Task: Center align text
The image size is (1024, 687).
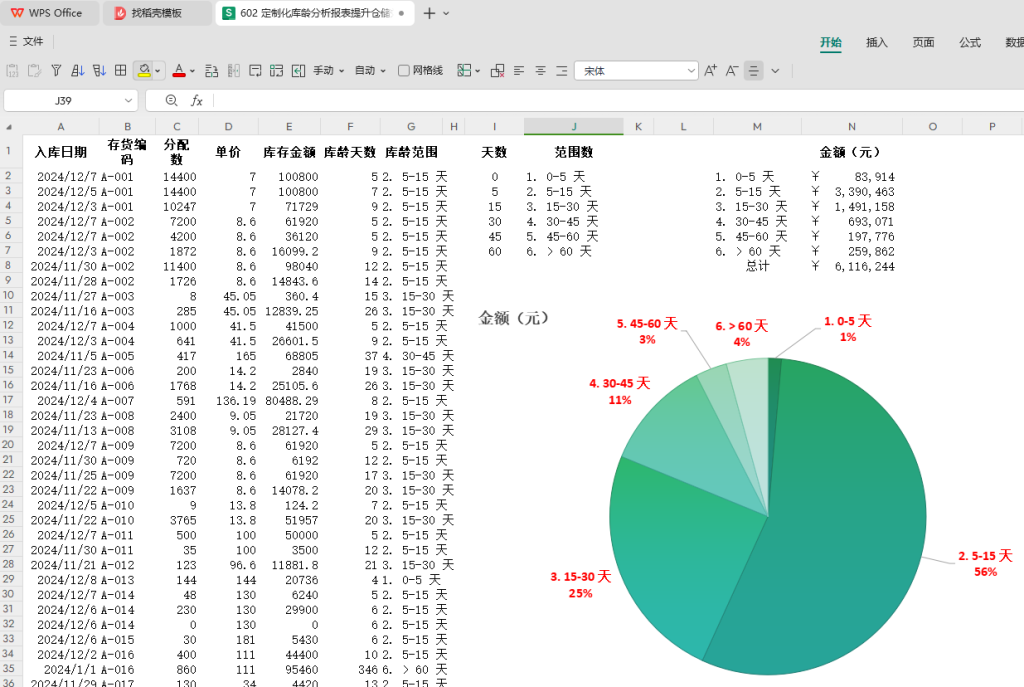Action: 541,71
